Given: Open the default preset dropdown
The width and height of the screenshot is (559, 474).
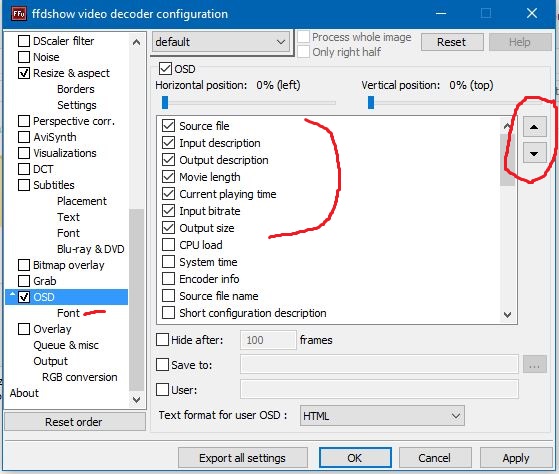Looking at the screenshot, I should pos(221,42).
